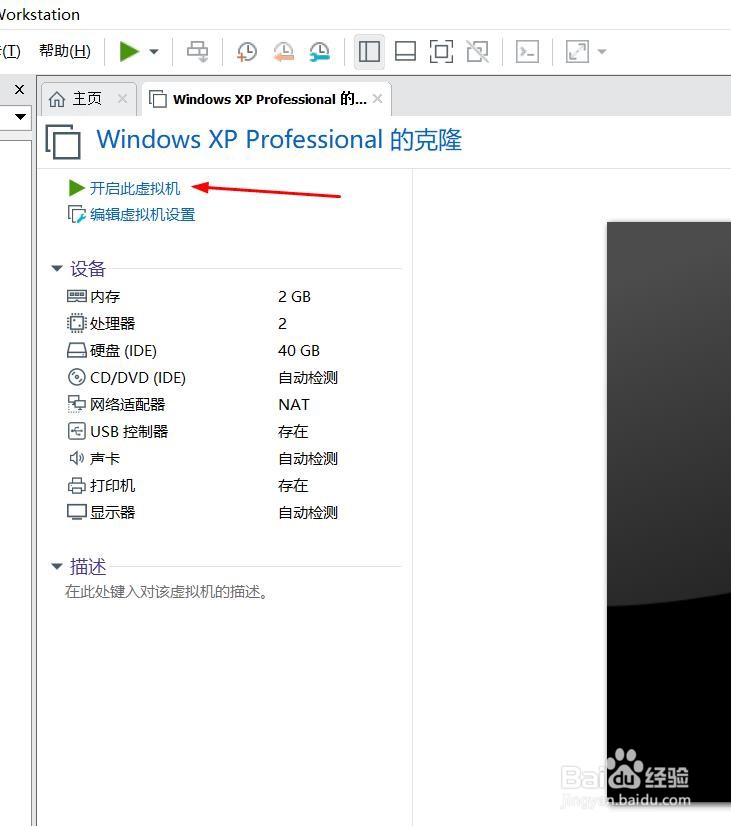Click the 2 GB memory value
This screenshot has width=731, height=826.
pos(294,297)
